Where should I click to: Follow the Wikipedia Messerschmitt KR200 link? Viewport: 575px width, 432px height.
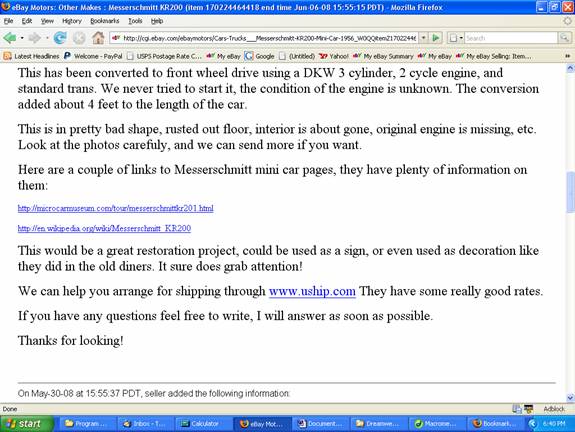coord(104,228)
